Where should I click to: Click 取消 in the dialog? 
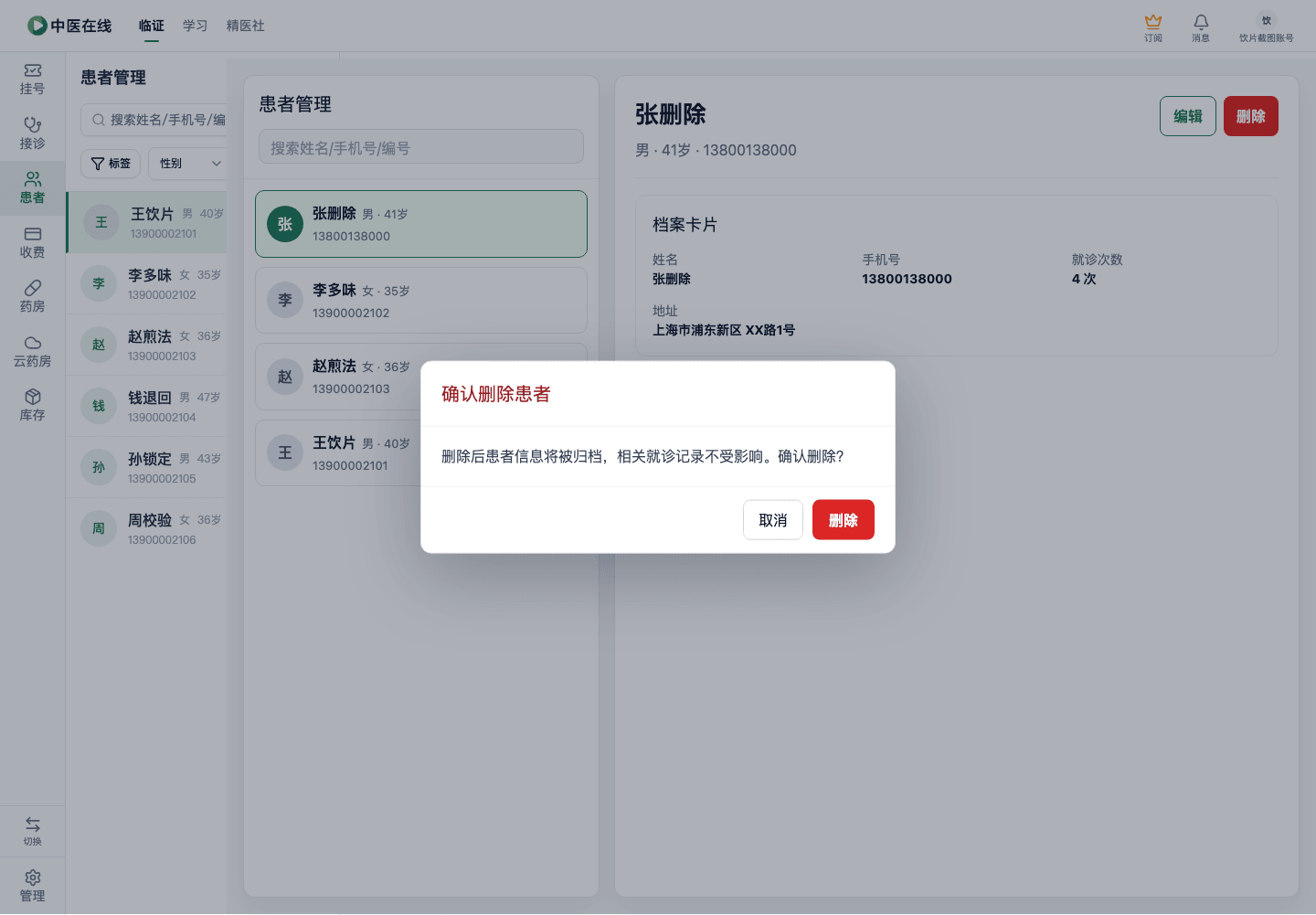773,520
